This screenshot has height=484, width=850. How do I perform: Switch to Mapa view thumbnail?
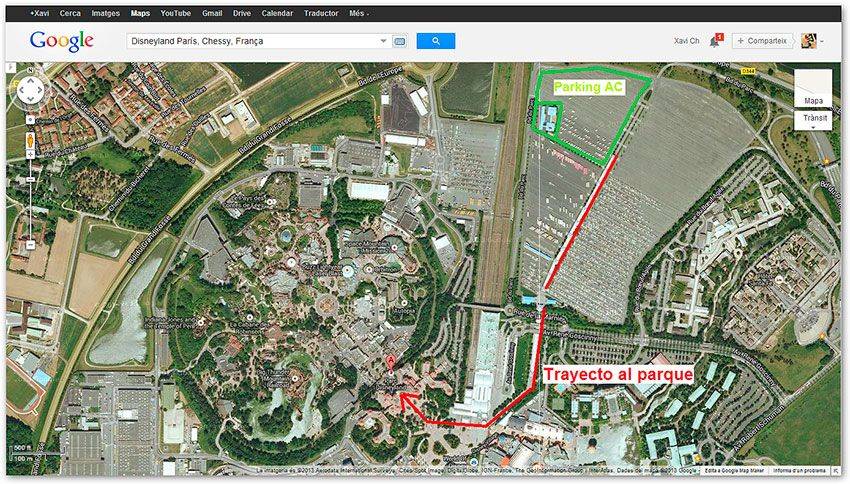(813, 88)
